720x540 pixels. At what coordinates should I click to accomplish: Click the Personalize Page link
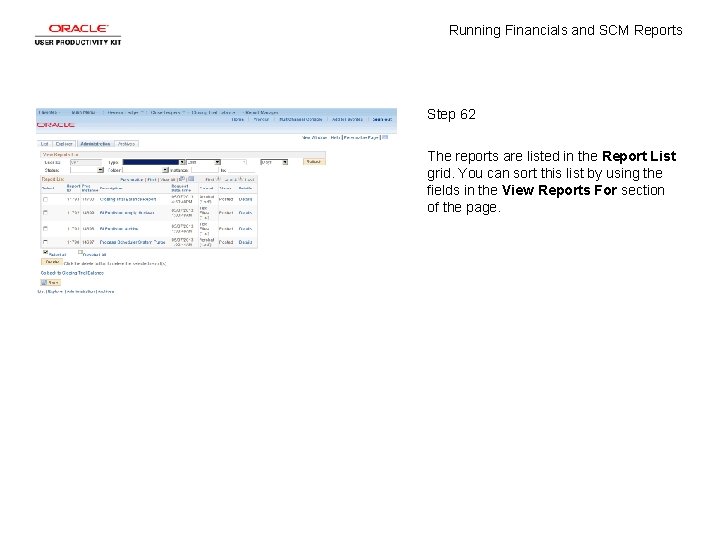(361, 137)
